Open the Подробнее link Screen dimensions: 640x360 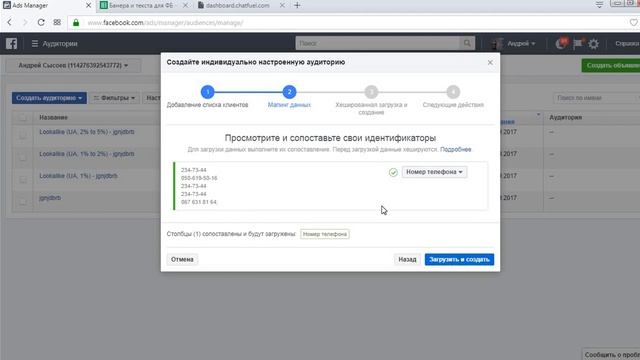pyautogui.click(x=456, y=149)
